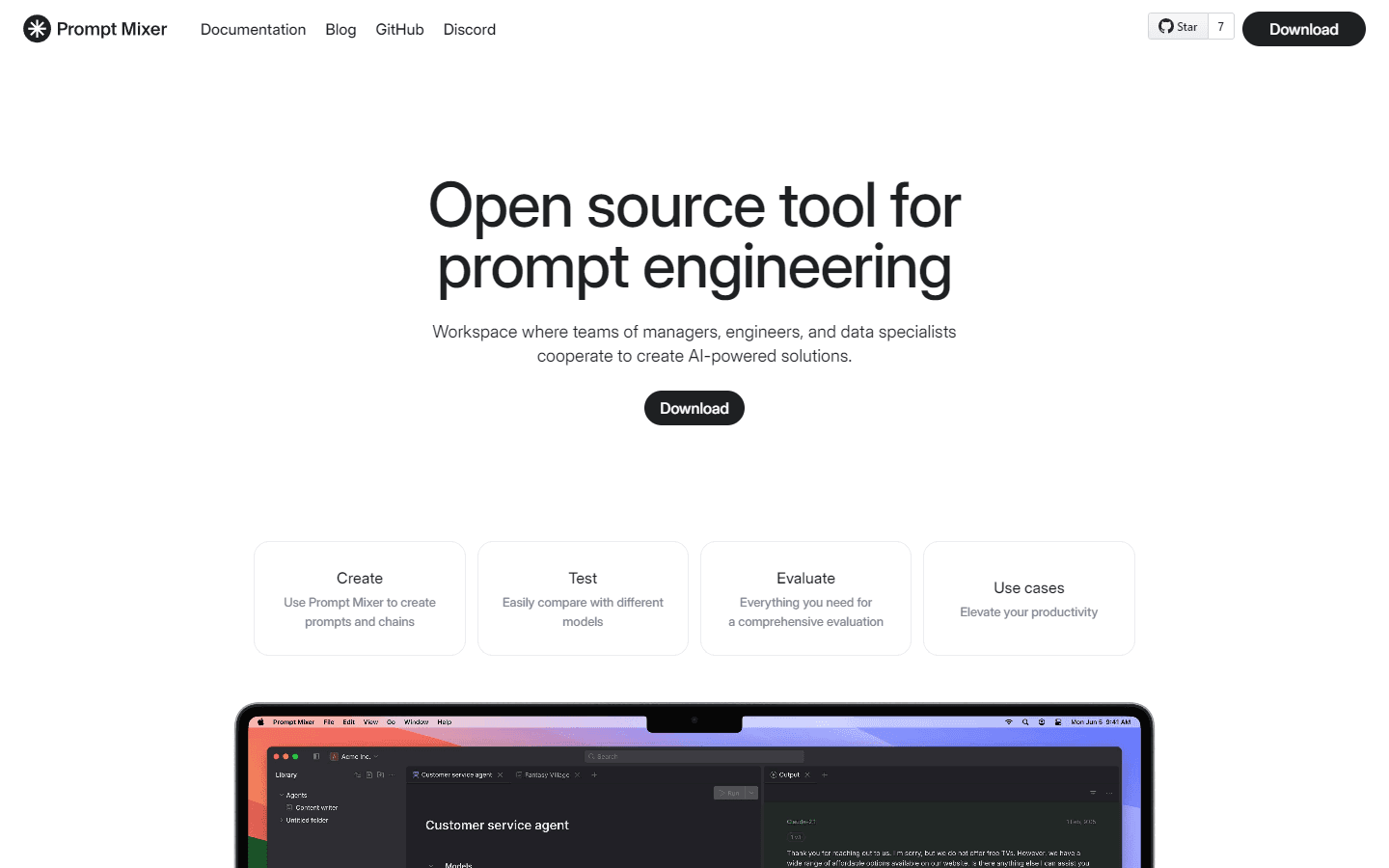Click the plus icon after Fantasy Village tab
The image size is (1389, 868).
pos(594,774)
